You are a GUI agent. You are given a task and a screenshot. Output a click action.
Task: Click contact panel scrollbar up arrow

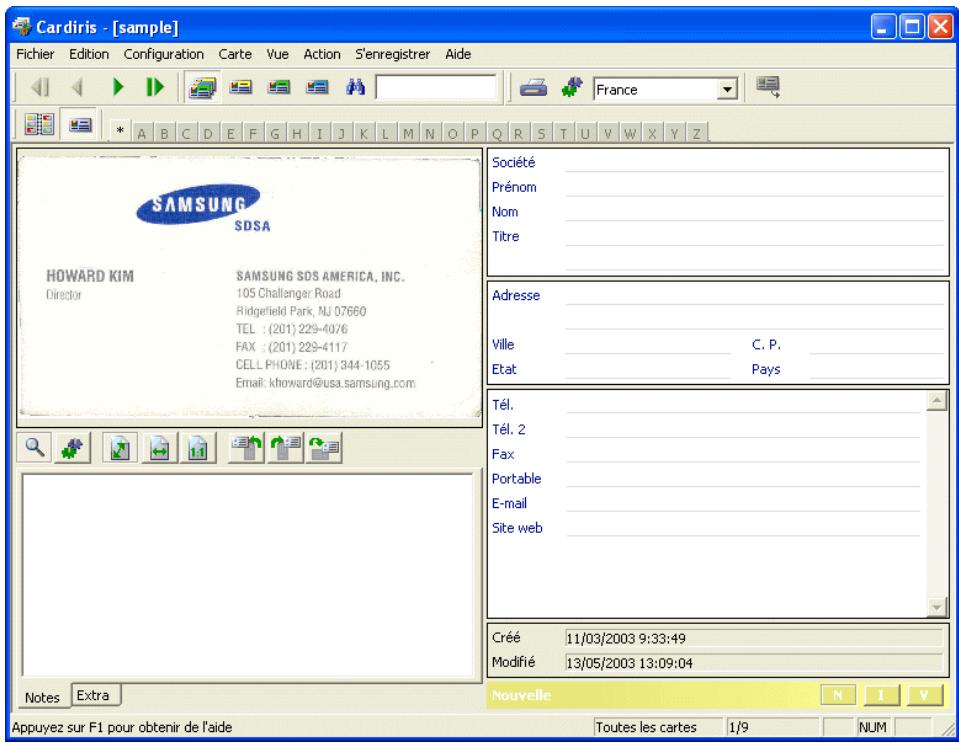pyautogui.click(x=936, y=401)
